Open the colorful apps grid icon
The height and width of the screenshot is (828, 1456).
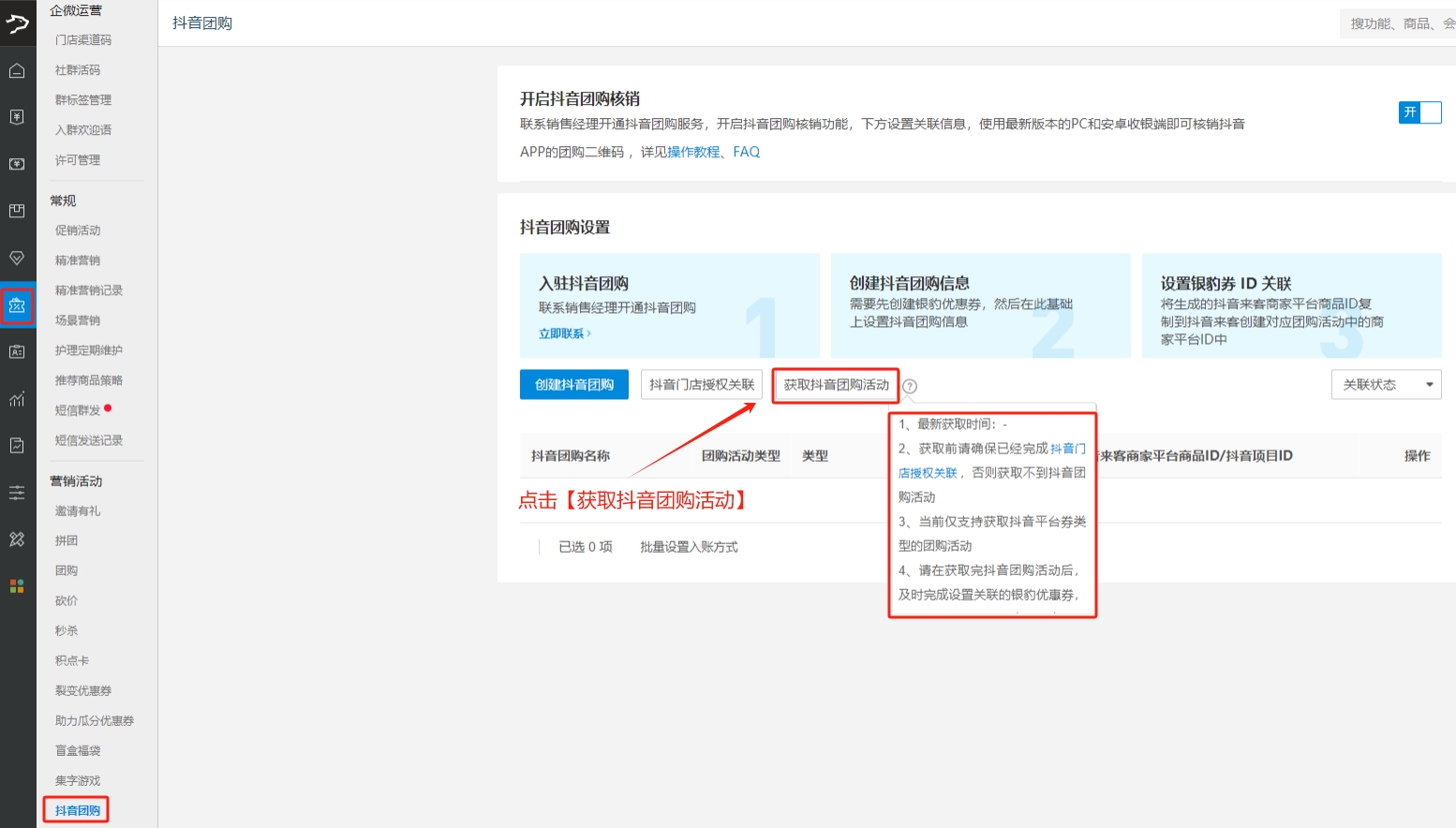click(x=17, y=586)
